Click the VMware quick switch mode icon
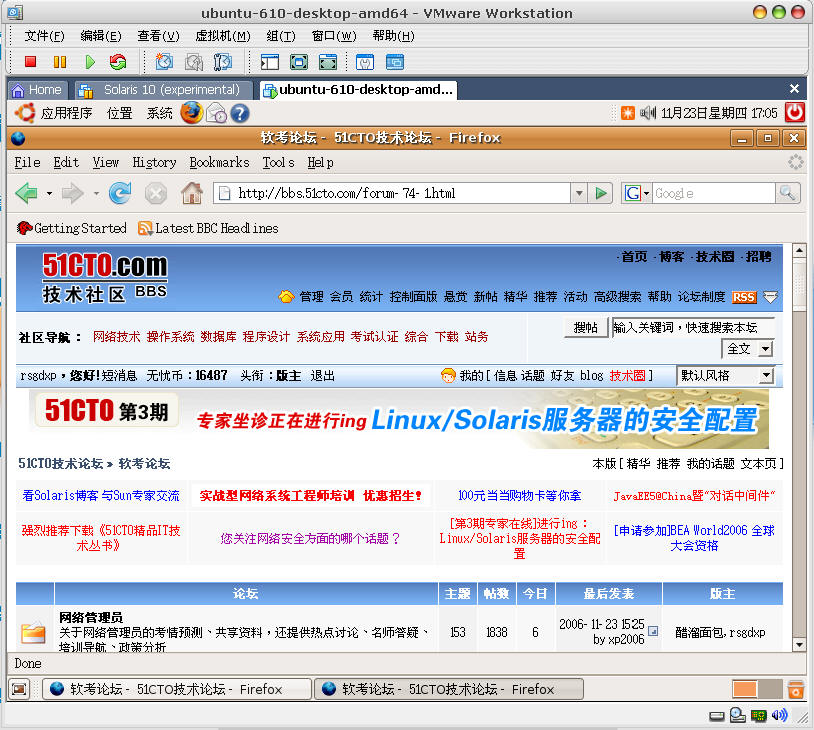 click(x=328, y=62)
